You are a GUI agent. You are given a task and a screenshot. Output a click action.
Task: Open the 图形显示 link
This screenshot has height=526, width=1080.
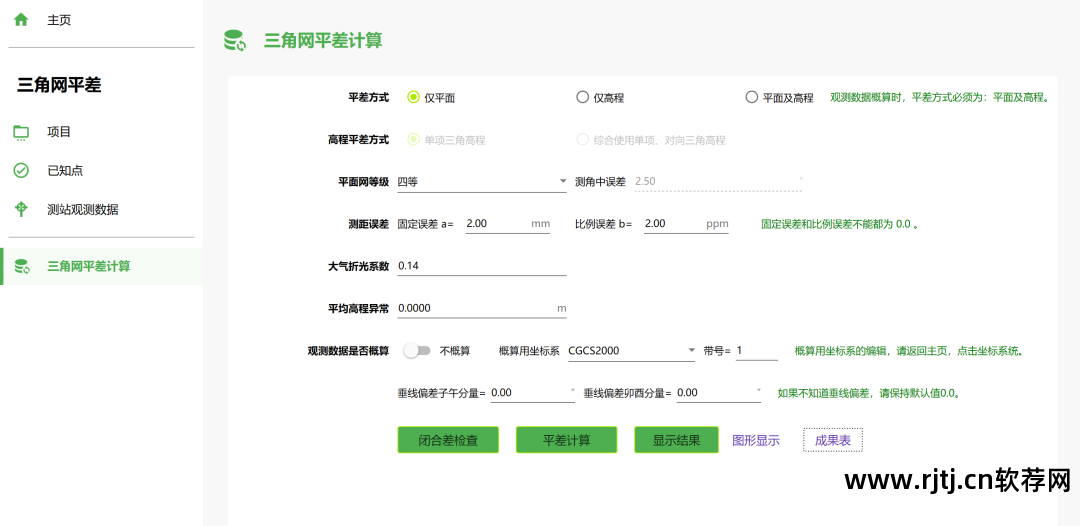point(756,441)
